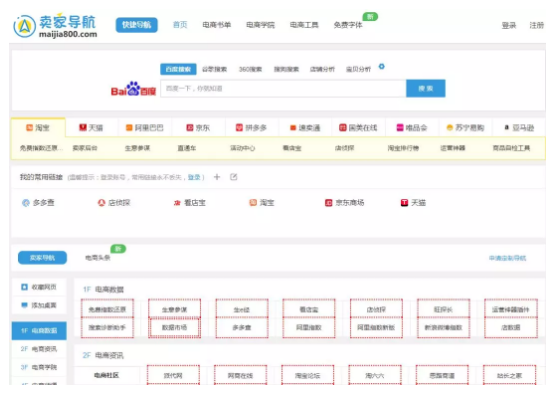Switch to 谷歌搜索 search tab
Screen dimensions: 557x397
[x=214, y=69]
